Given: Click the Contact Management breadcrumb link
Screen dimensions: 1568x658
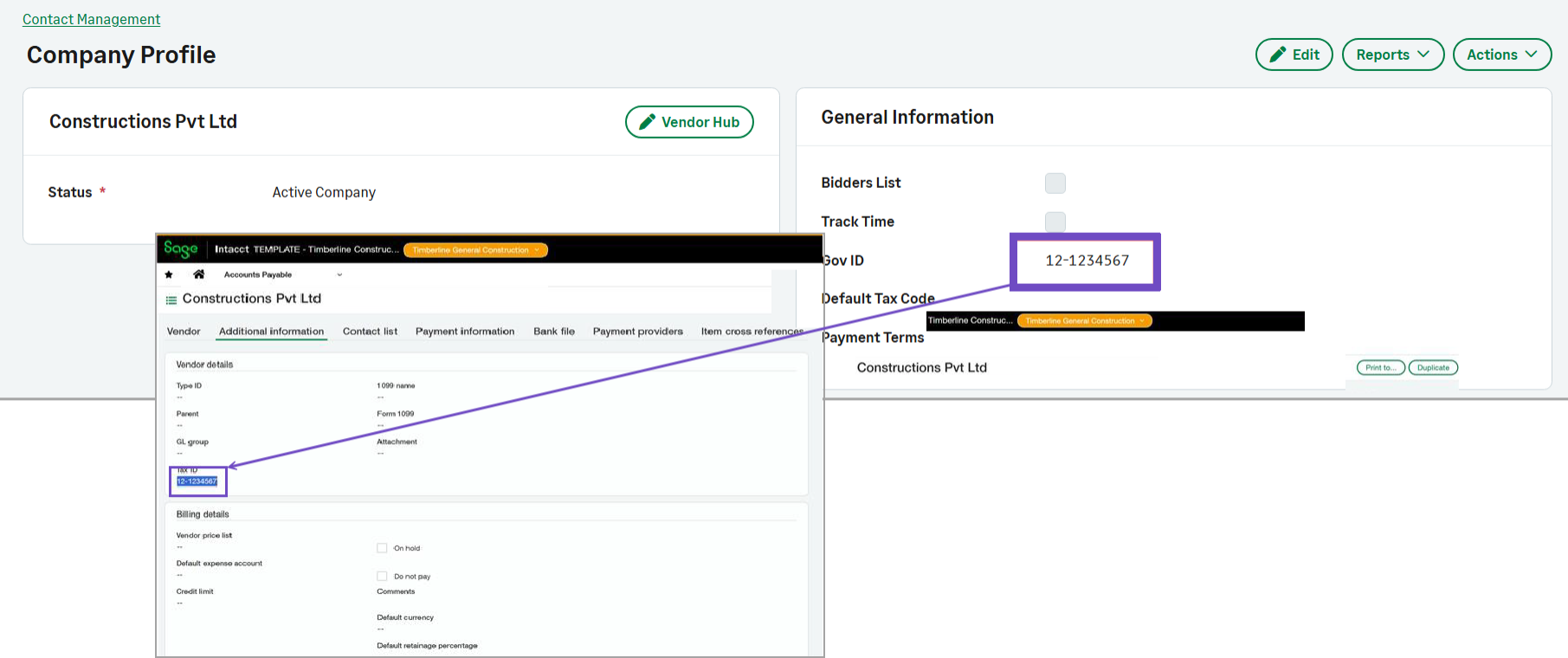Looking at the screenshot, I should (91, 19).
